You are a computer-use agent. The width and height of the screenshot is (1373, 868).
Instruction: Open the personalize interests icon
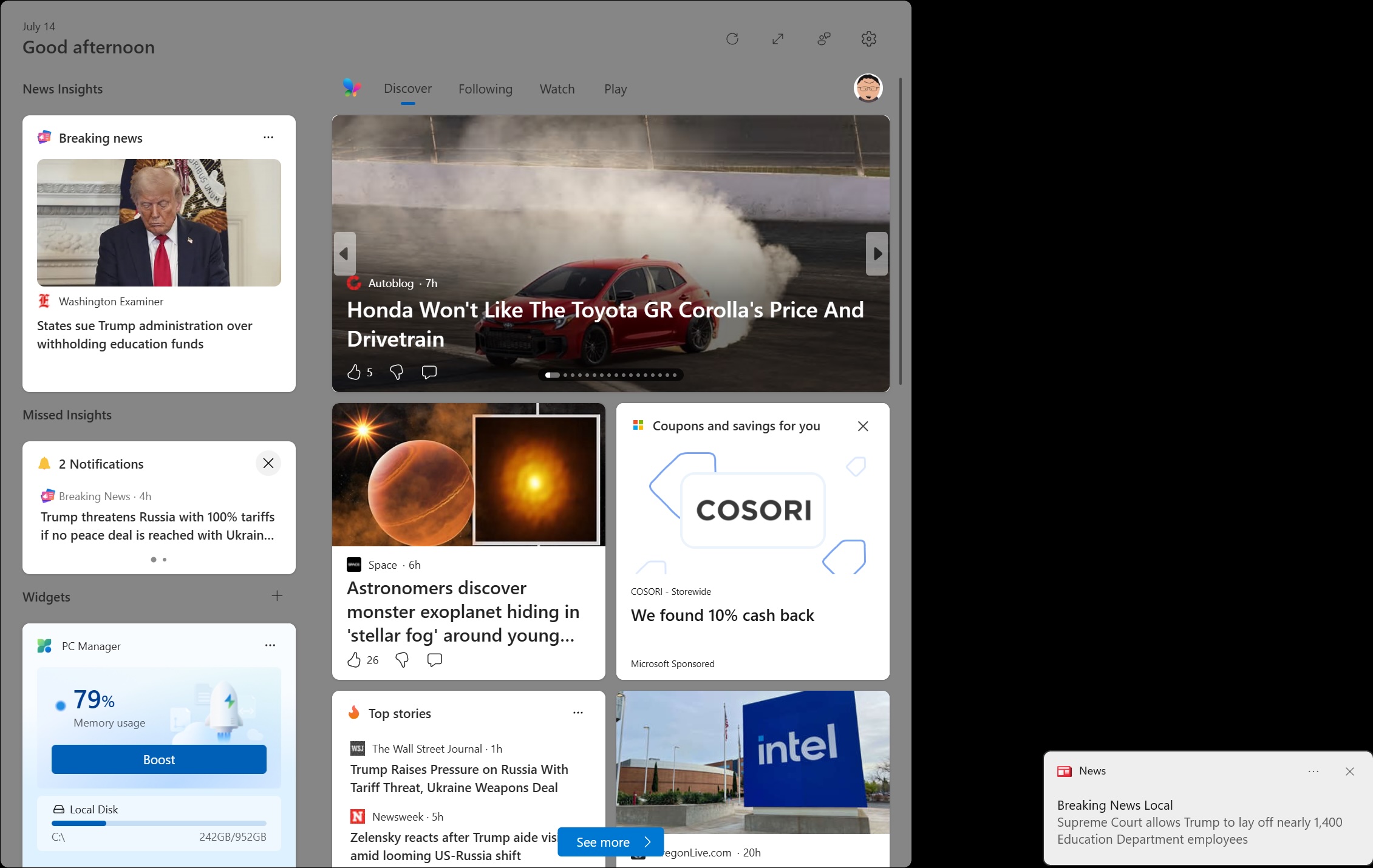coord(824,39)
